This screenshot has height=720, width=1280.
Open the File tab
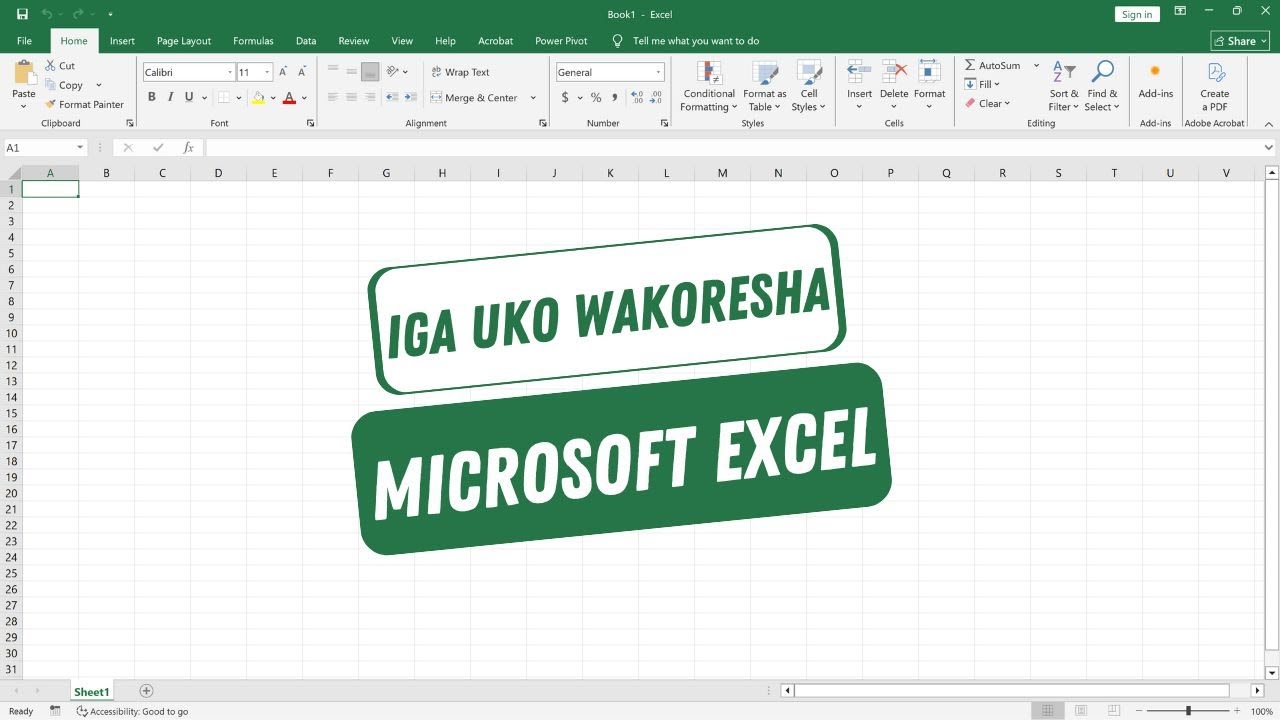click(24, 41)
